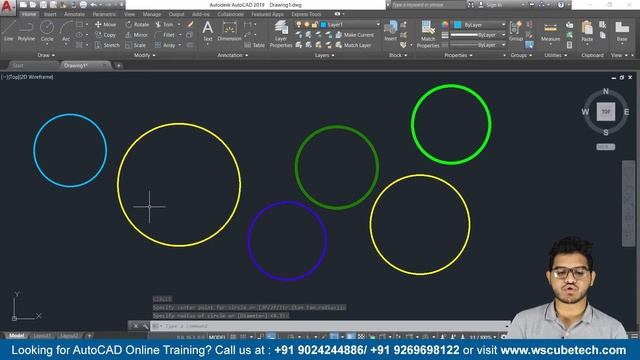
Task: Expand the Draw panel
Action: point(46,55)
